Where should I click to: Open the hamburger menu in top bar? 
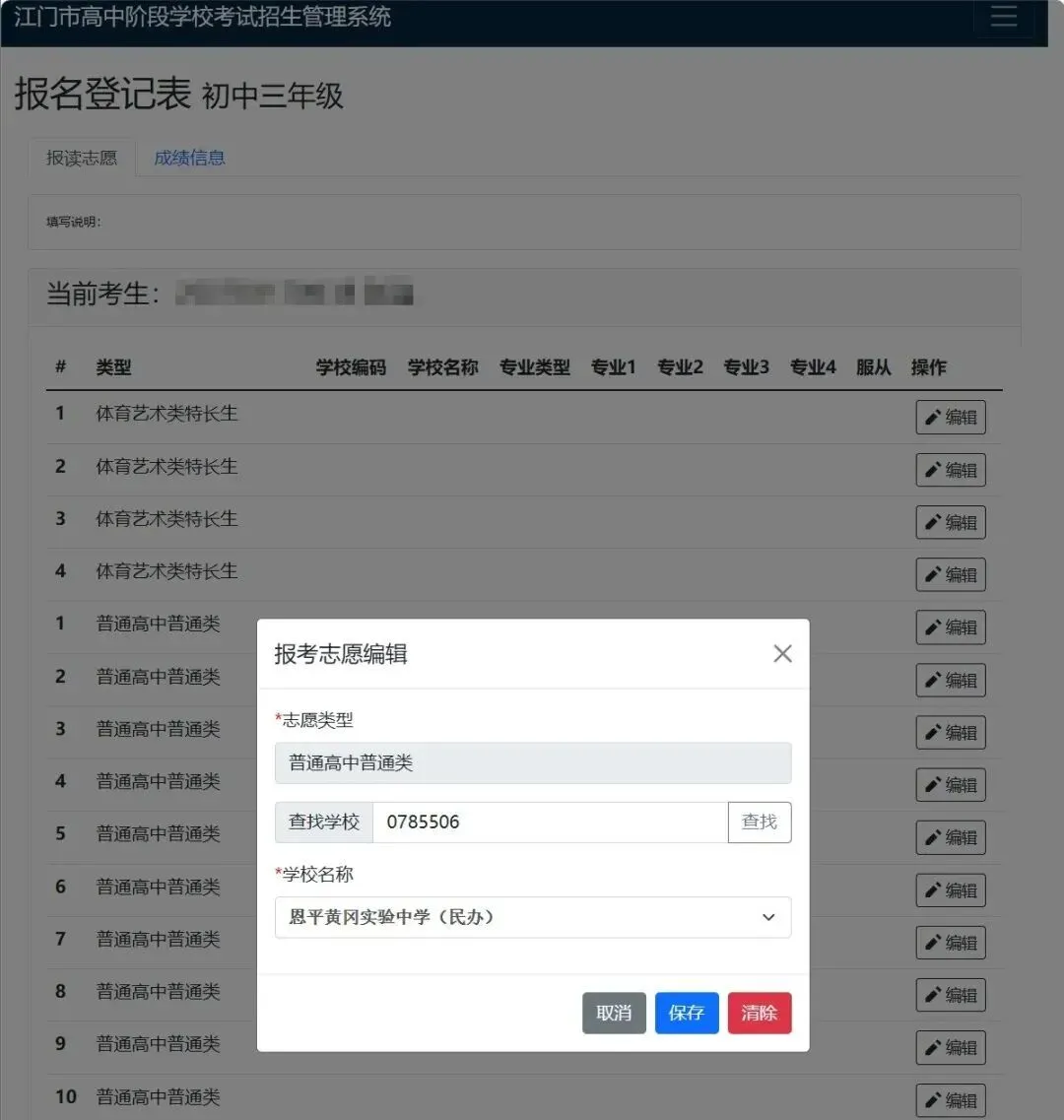pos(1003,16)
